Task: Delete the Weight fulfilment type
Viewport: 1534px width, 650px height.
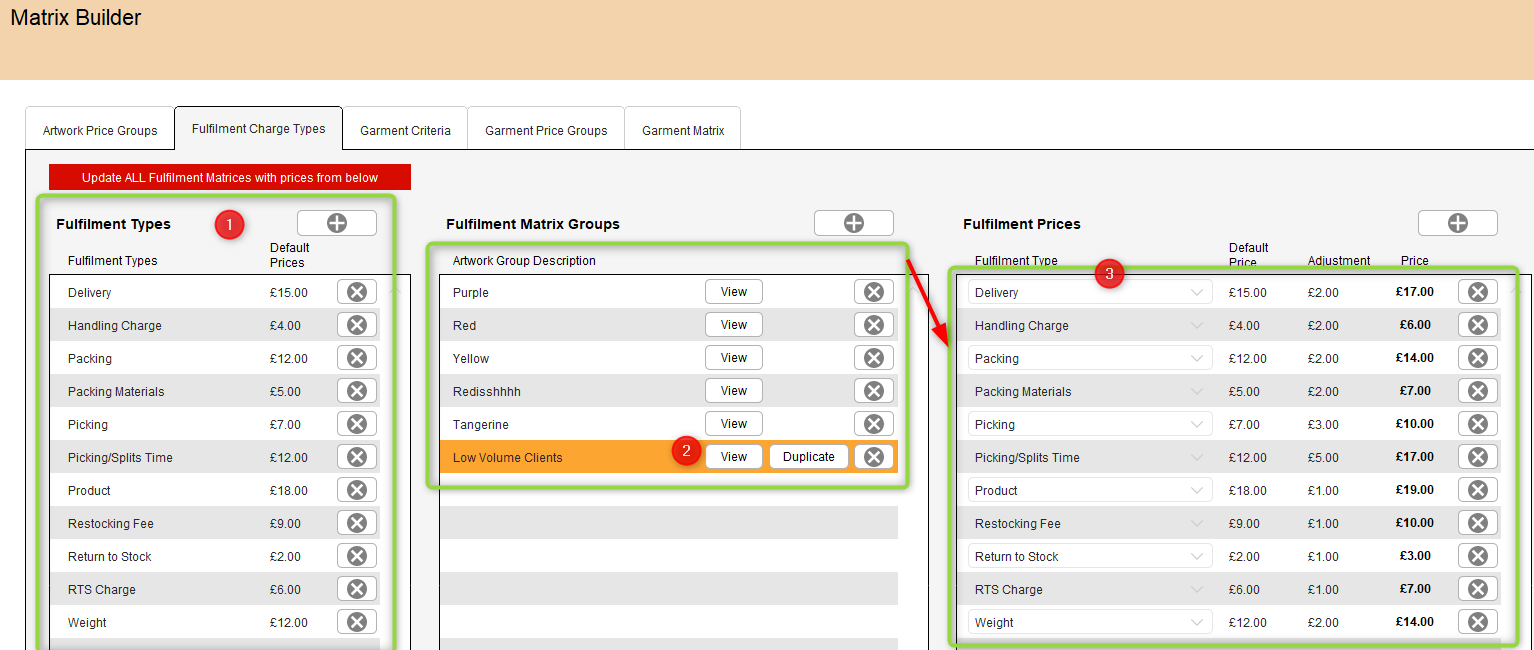Action: [x=357, y=622]
